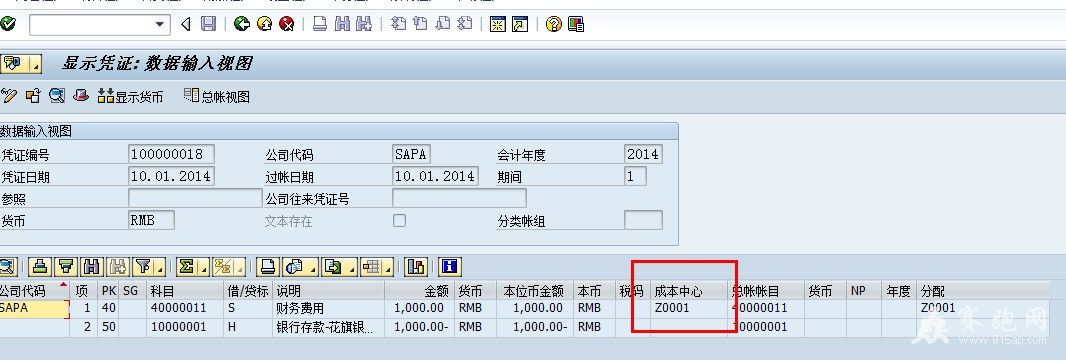The height and width of the screenshot is (360, 1066).
Task: Select the SAPA cell in the grid
Action: [35, 308]
